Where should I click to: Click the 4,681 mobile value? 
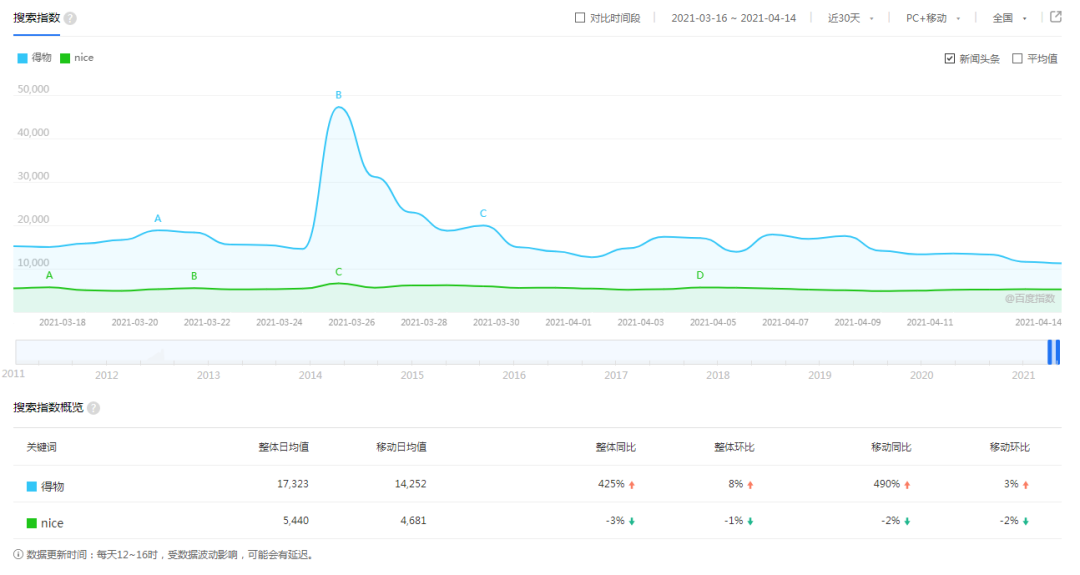tap(413, 521)
